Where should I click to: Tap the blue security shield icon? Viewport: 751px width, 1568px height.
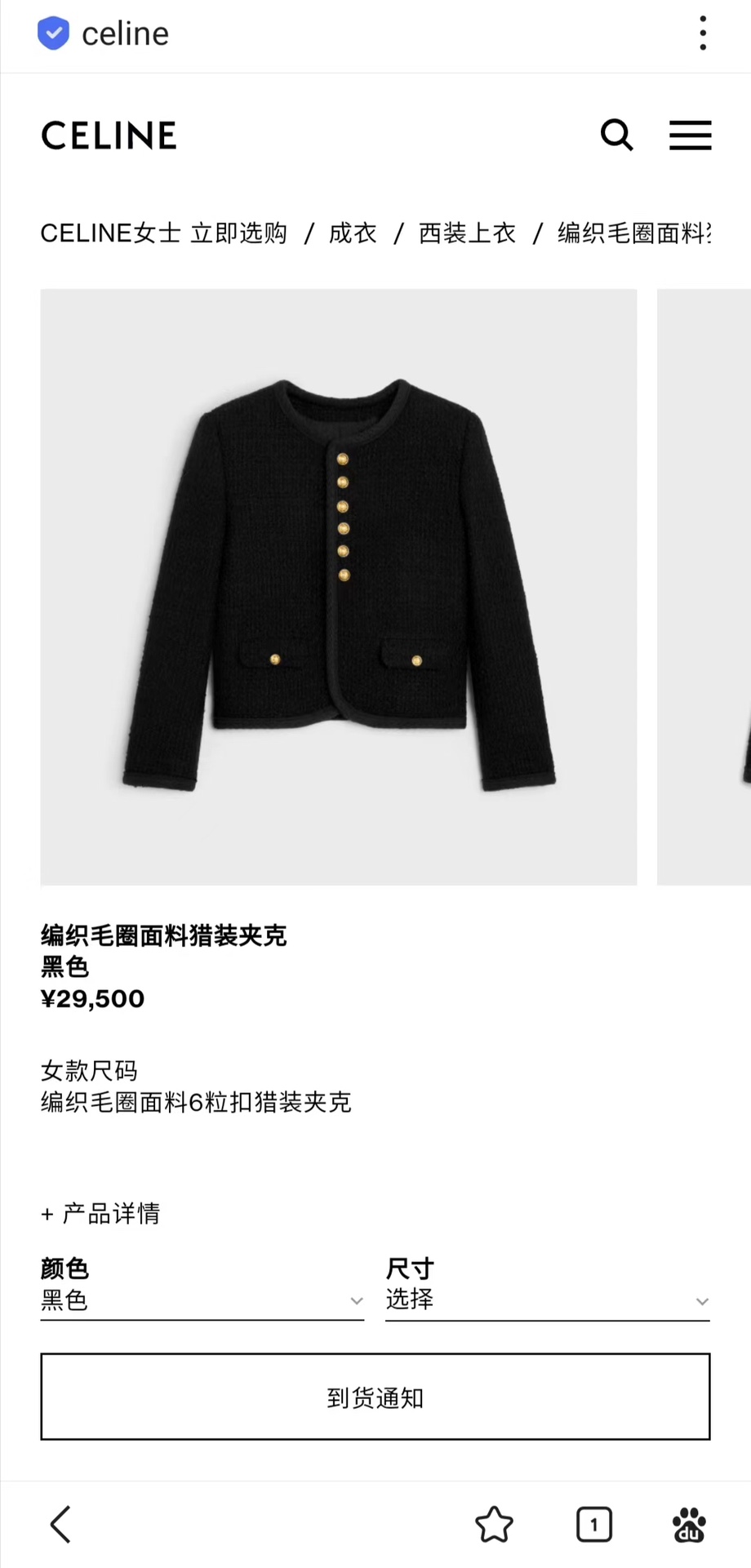tap(53, 33)
